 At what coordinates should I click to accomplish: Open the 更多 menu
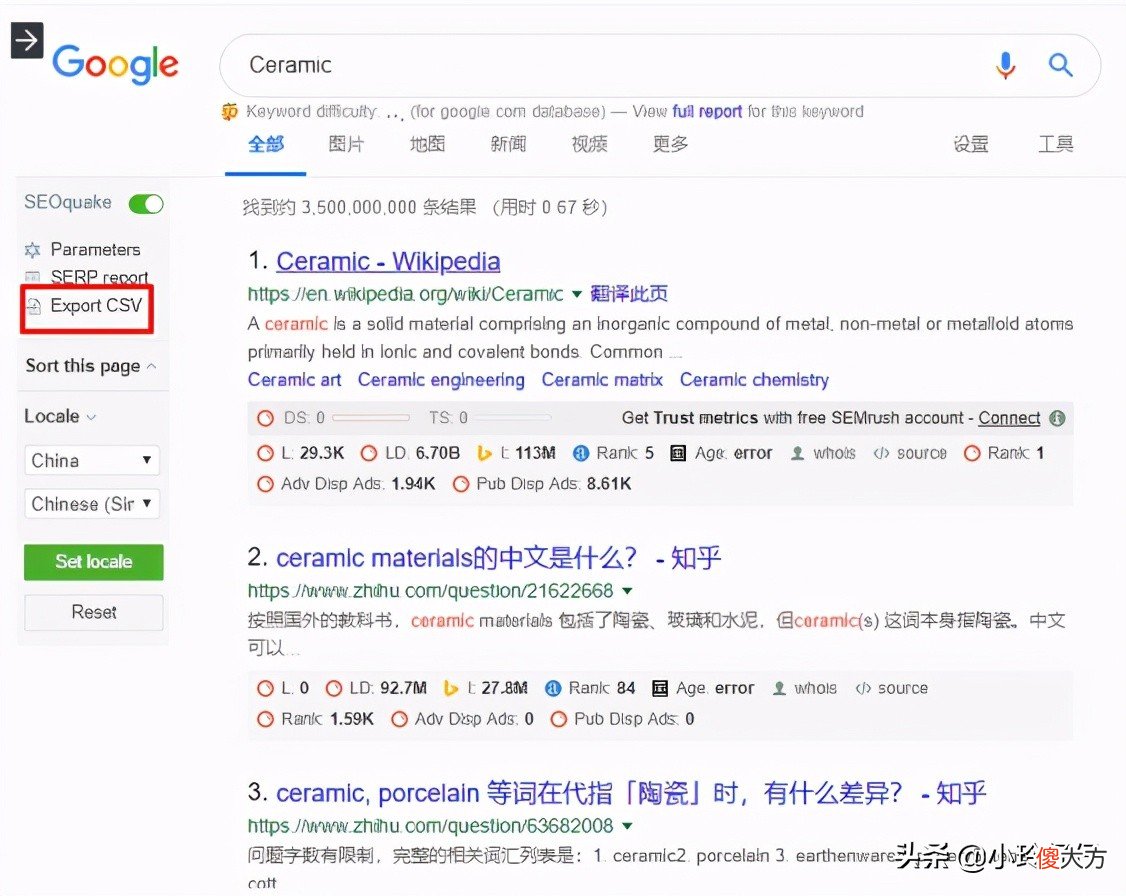click(670, 144)
